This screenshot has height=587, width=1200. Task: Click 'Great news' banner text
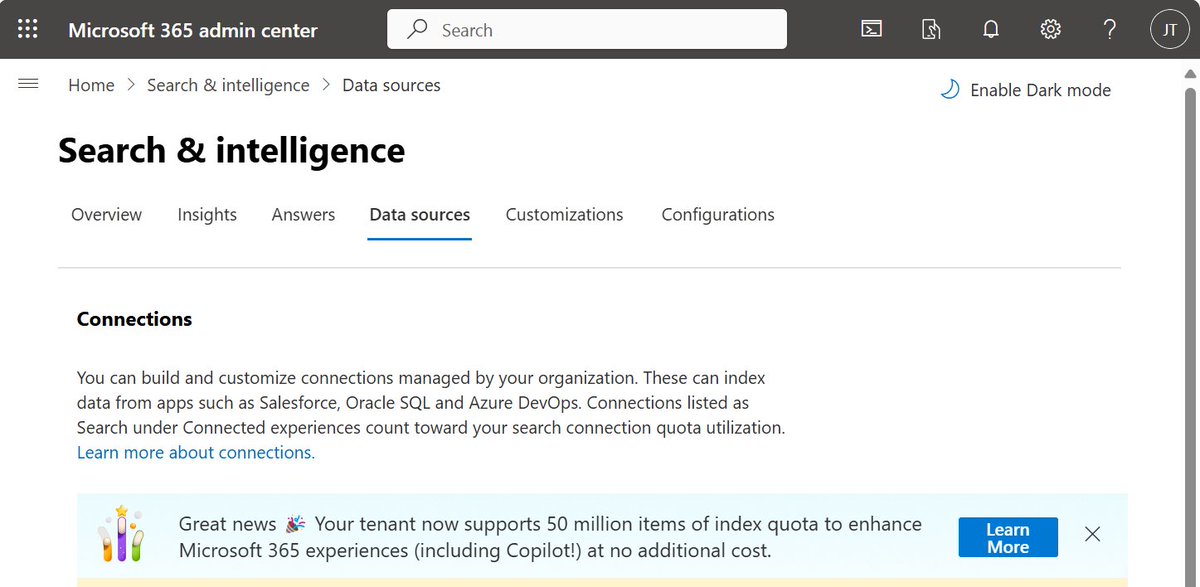[x=228, y=524]
